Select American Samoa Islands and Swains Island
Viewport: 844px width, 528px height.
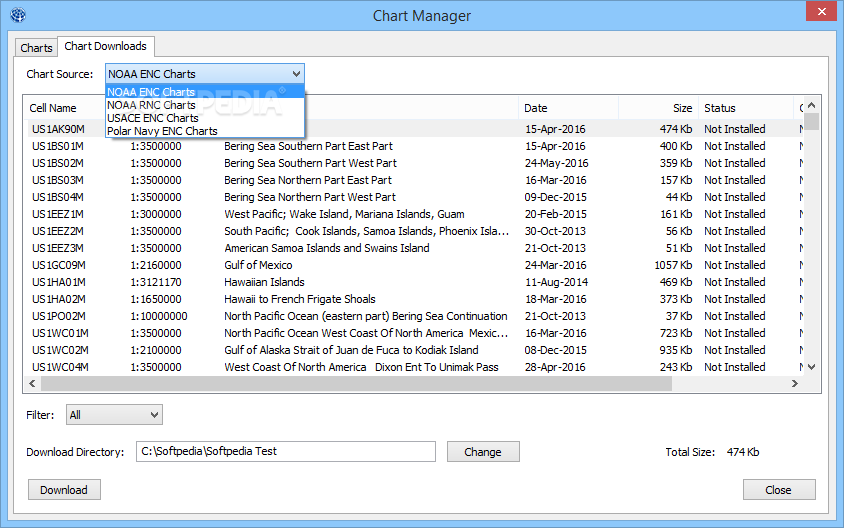coord(327,248)
